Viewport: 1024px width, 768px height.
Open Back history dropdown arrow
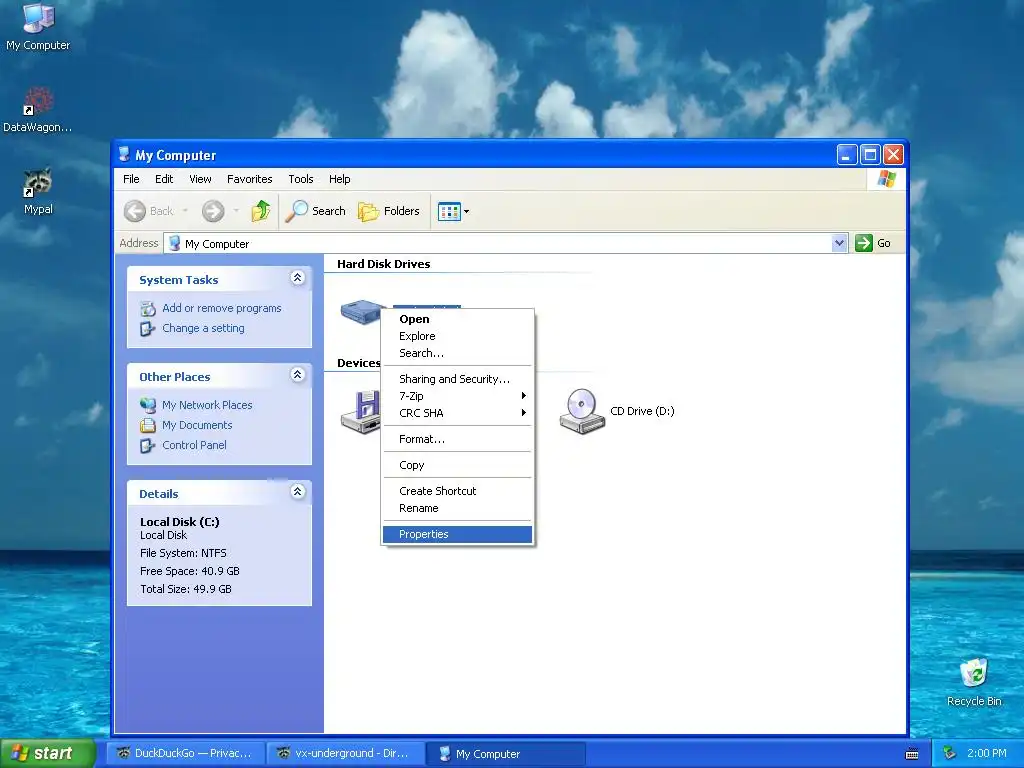pyautogui.click(x=185, y=211)
